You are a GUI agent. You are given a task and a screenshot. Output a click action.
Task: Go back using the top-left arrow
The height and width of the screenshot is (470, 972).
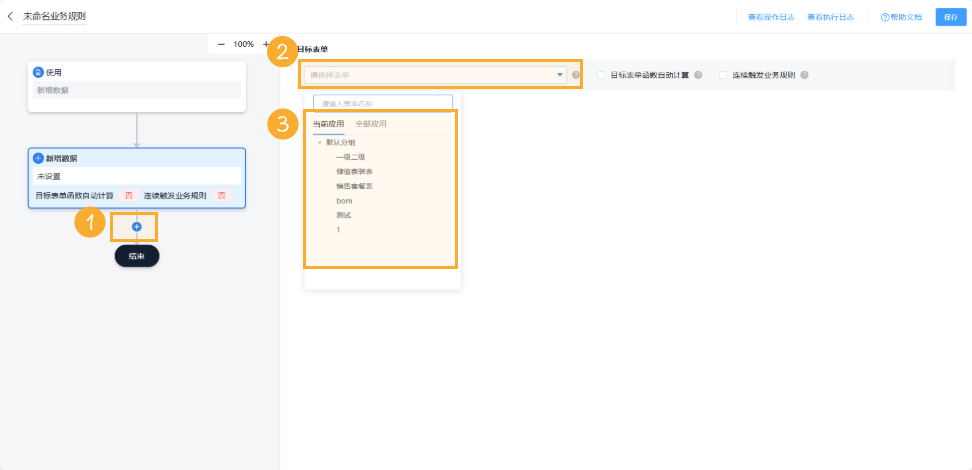point(10,16)
